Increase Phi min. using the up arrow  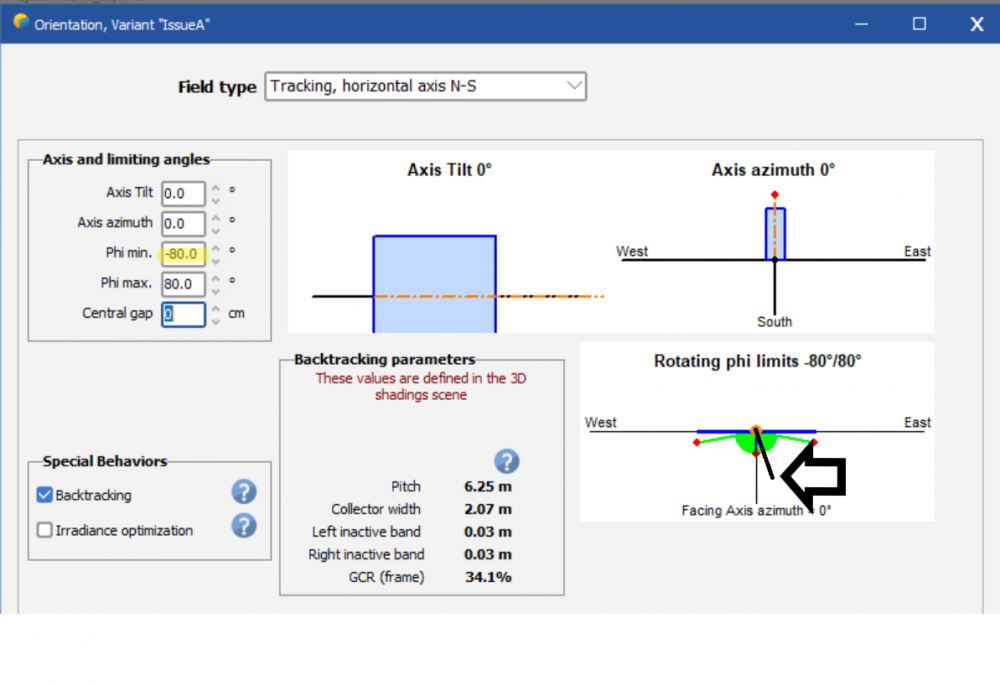click(216, 248)
